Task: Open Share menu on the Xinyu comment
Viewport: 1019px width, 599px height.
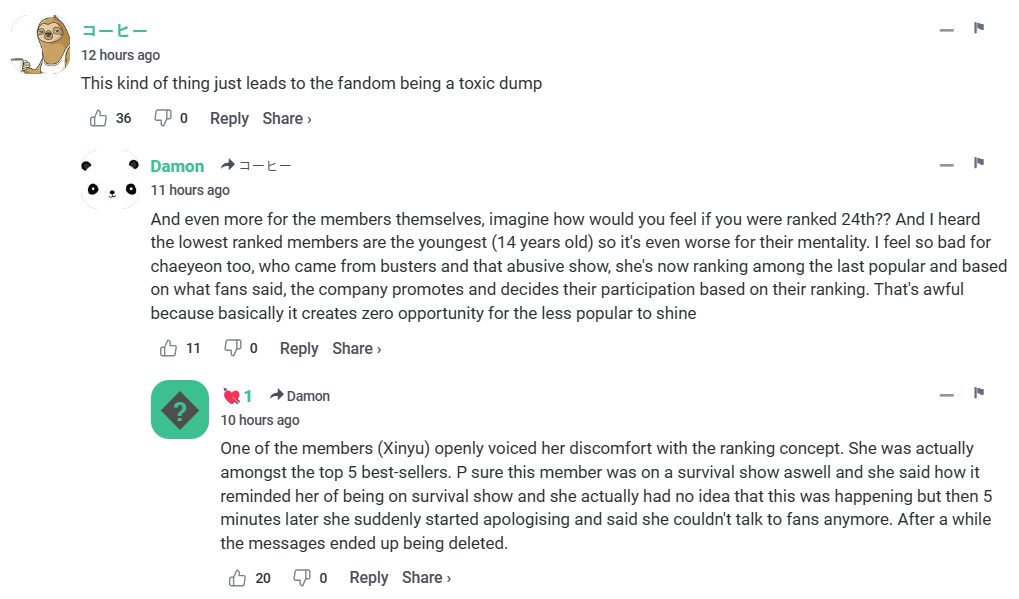Action: pos(427,578)
